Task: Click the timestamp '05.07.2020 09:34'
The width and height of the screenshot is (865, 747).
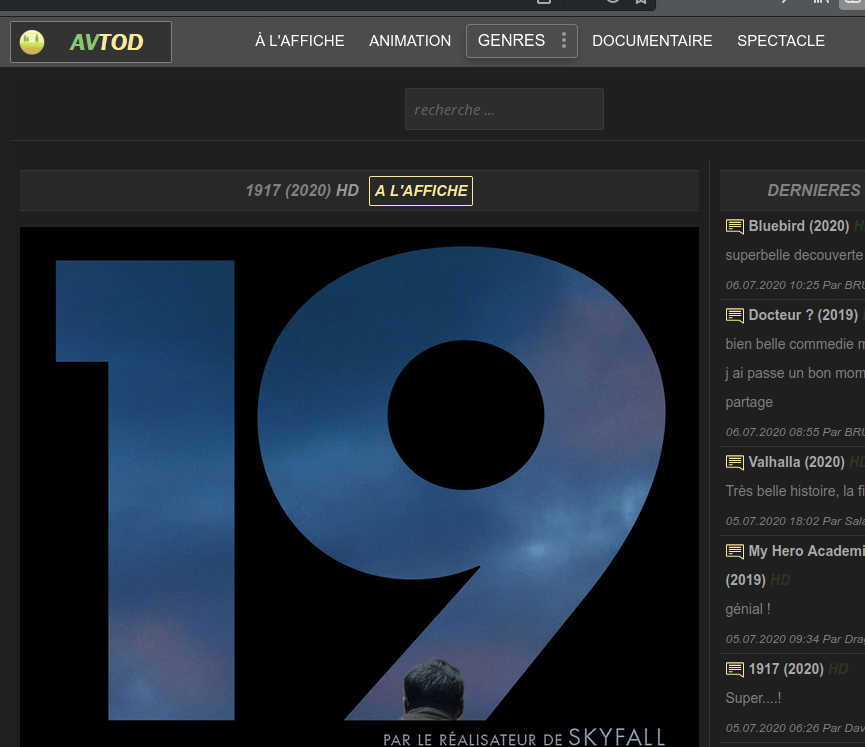Action: tap(772, 639)
